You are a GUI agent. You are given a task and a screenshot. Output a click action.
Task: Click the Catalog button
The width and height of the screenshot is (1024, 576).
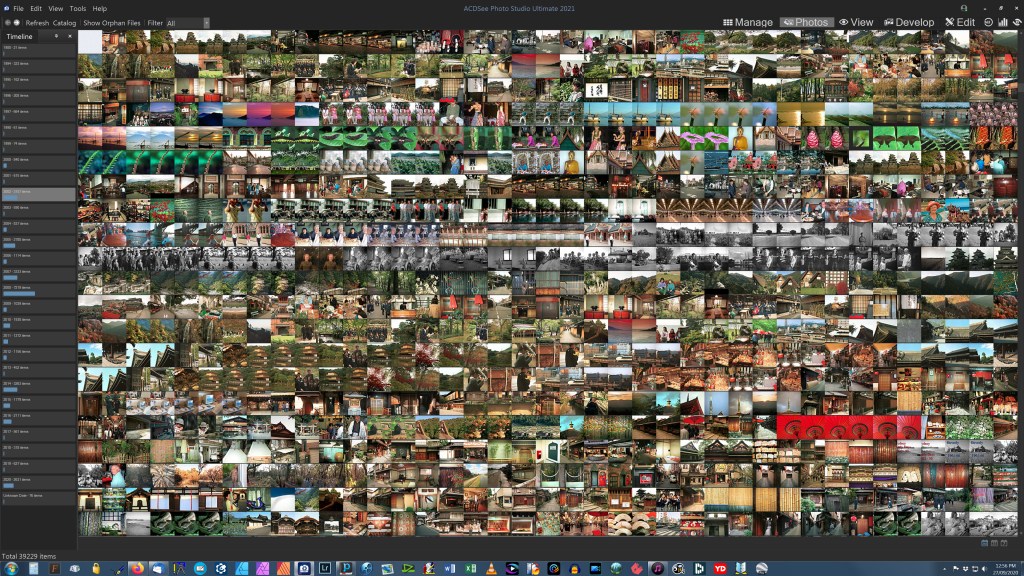[64, 22]
